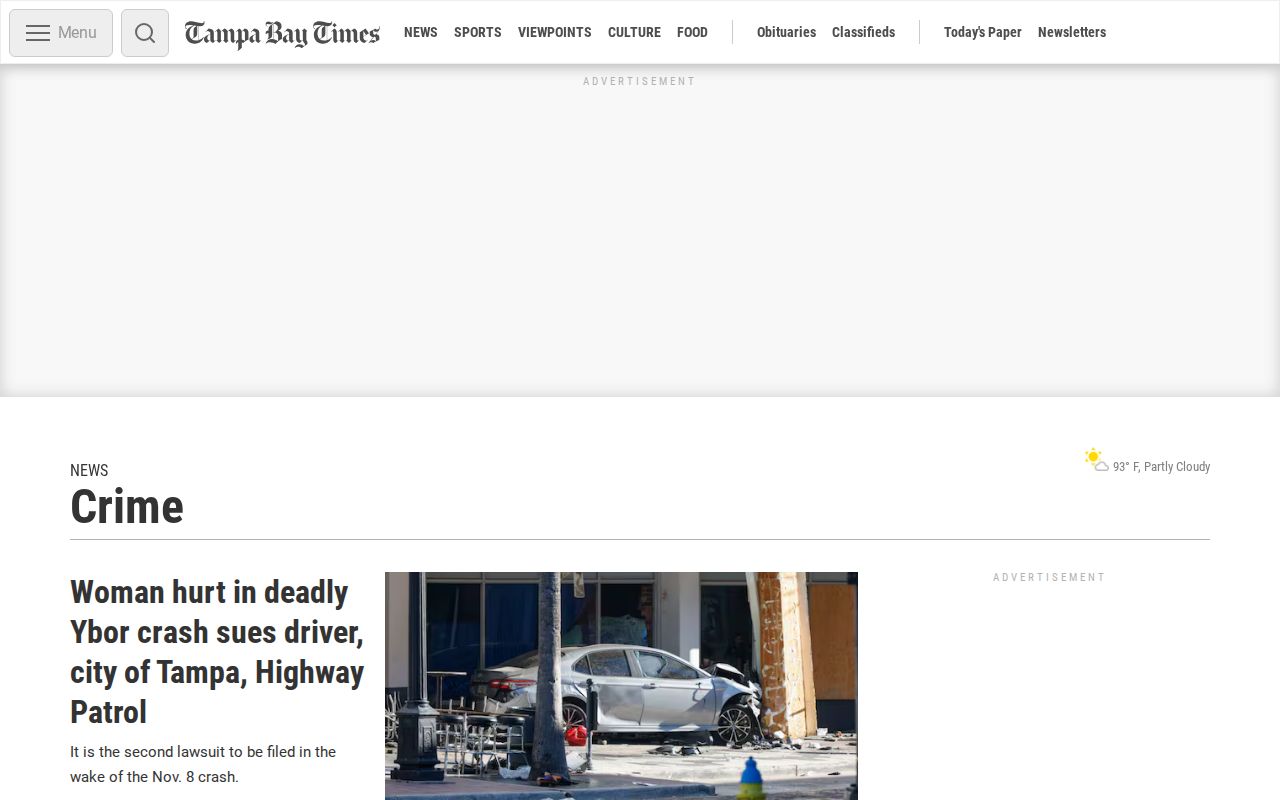Open the Newsletters link

click(x=1072, y=32)
